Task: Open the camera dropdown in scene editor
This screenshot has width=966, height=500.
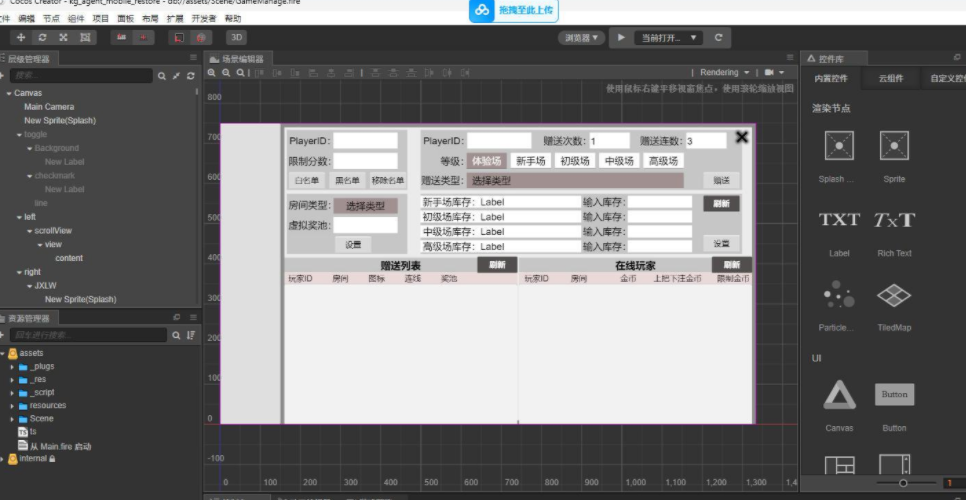Action: point(774,73)
